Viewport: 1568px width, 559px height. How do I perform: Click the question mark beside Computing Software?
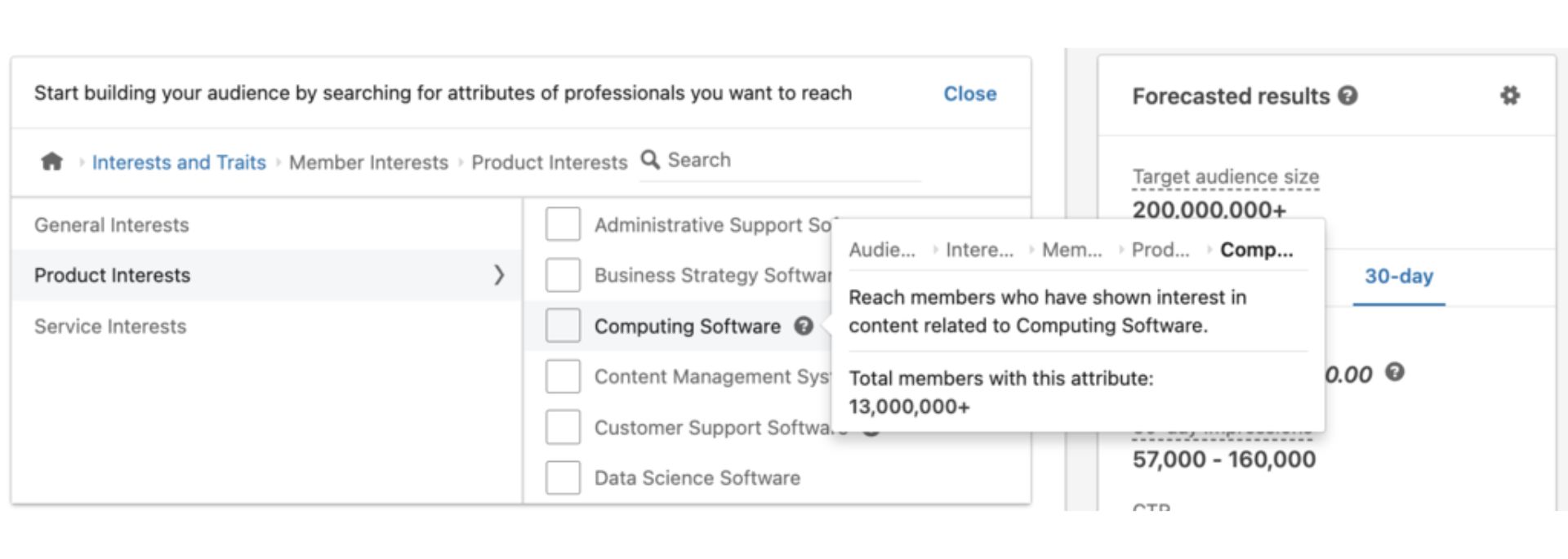[x=804, y=326]
